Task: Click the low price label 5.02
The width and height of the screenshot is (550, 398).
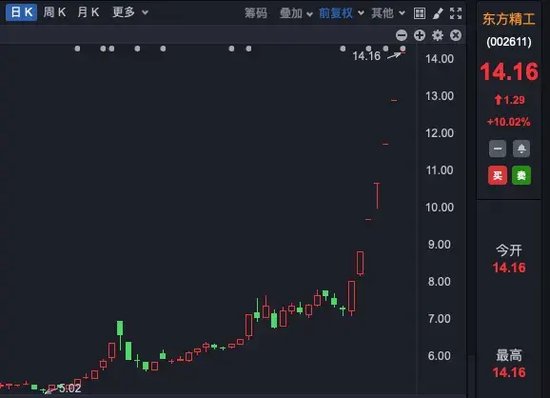Action: coord(70,388)
